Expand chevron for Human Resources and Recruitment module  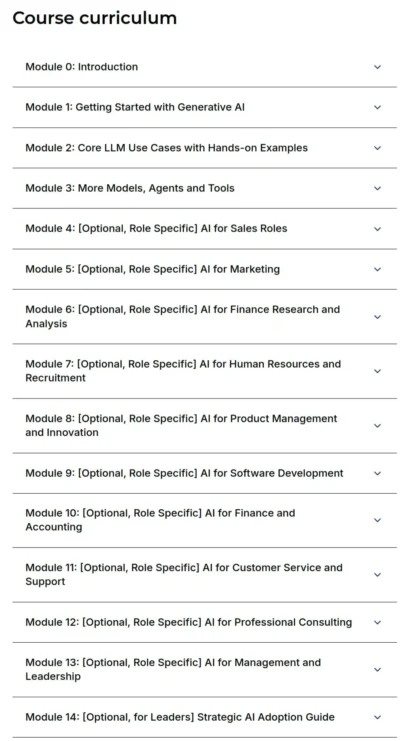click(377, 371)
